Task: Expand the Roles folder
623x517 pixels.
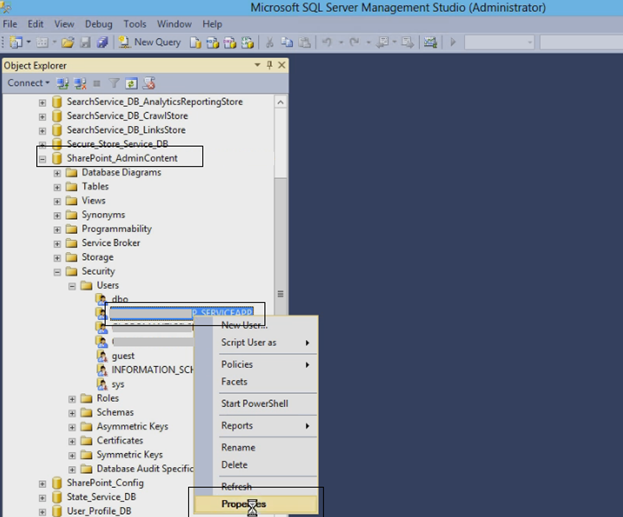Action: (x=72, y=399)
